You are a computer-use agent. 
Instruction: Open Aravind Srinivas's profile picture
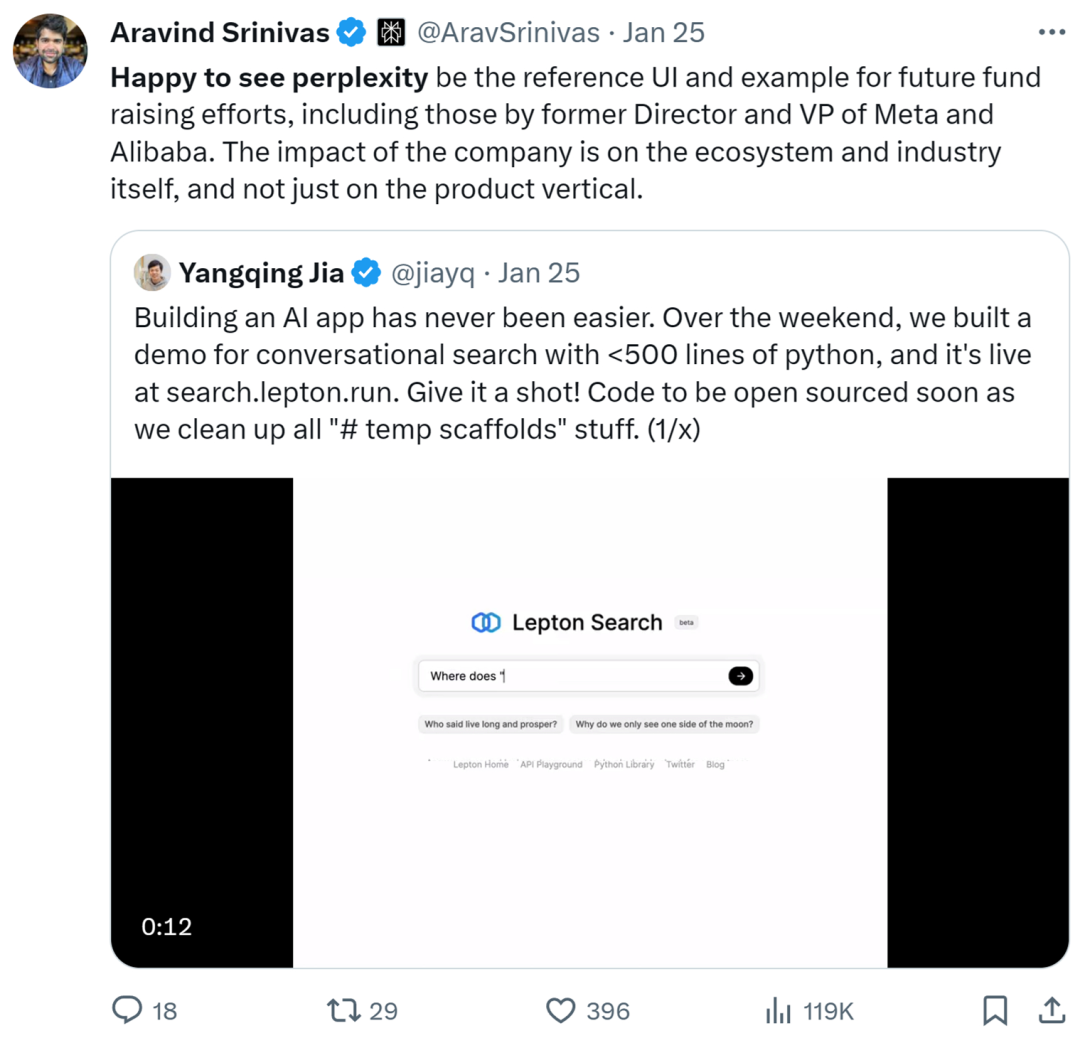pyautogui.click(x=50, y=50)
